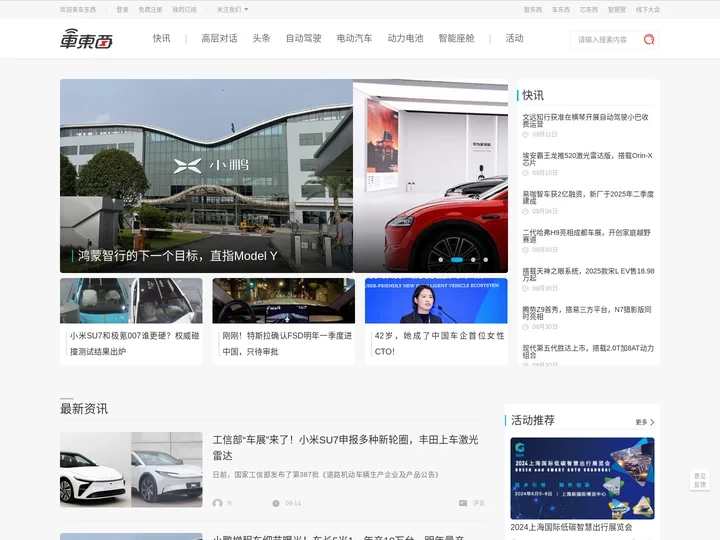Screen dimensions: 720x540
Task: Click clock icon beside 09月10日
Action: 526,173
